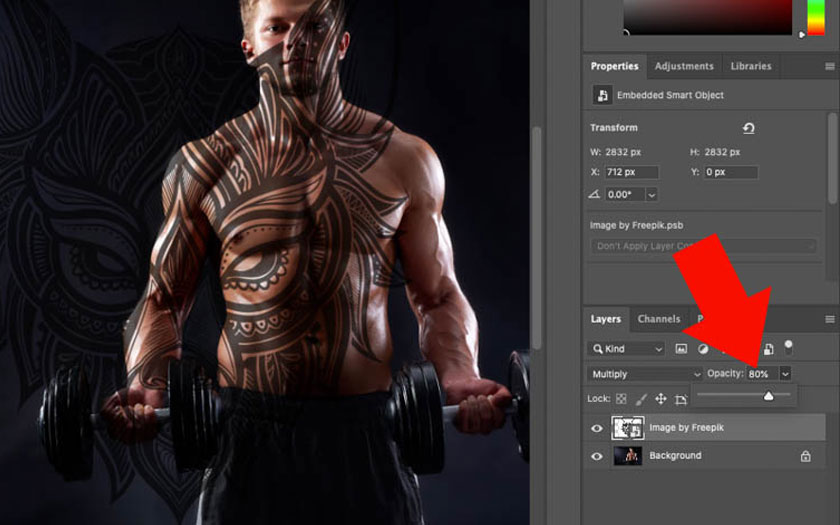Click the Opacity slider handle
This screenshot has height=525, width=840.
tap(768, 396)
